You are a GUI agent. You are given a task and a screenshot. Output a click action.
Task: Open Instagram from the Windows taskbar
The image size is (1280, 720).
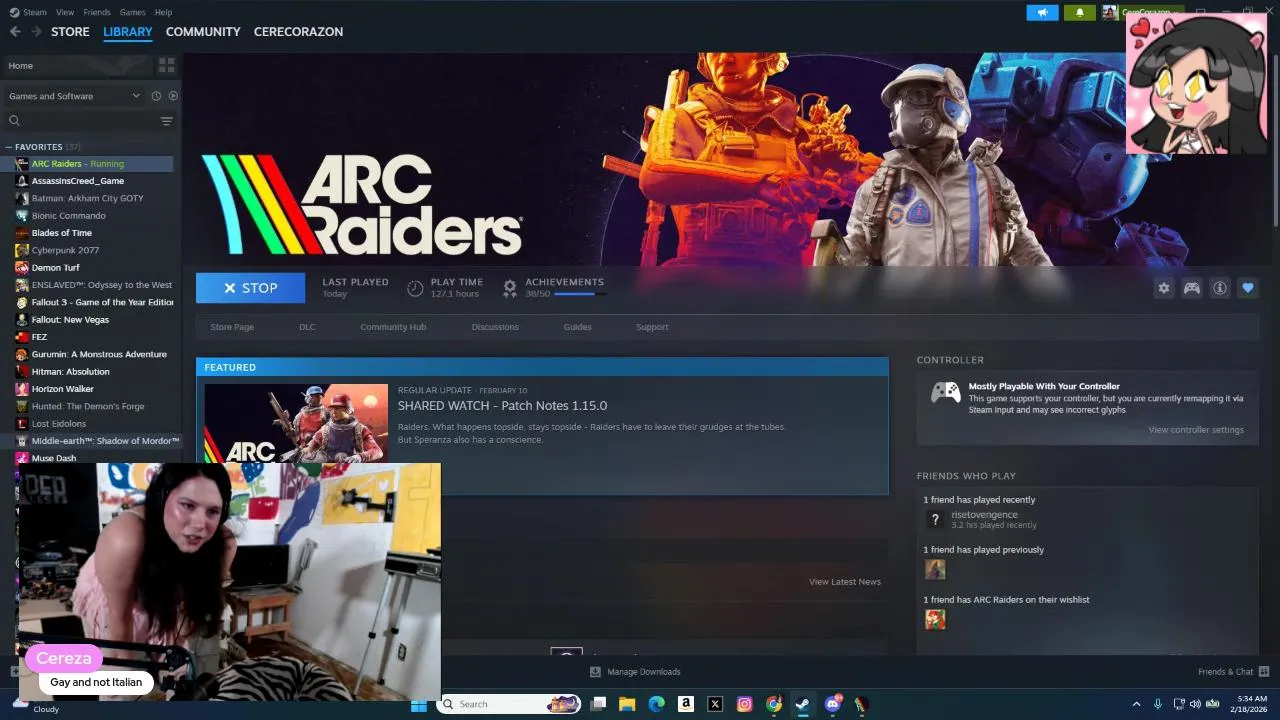744,704
